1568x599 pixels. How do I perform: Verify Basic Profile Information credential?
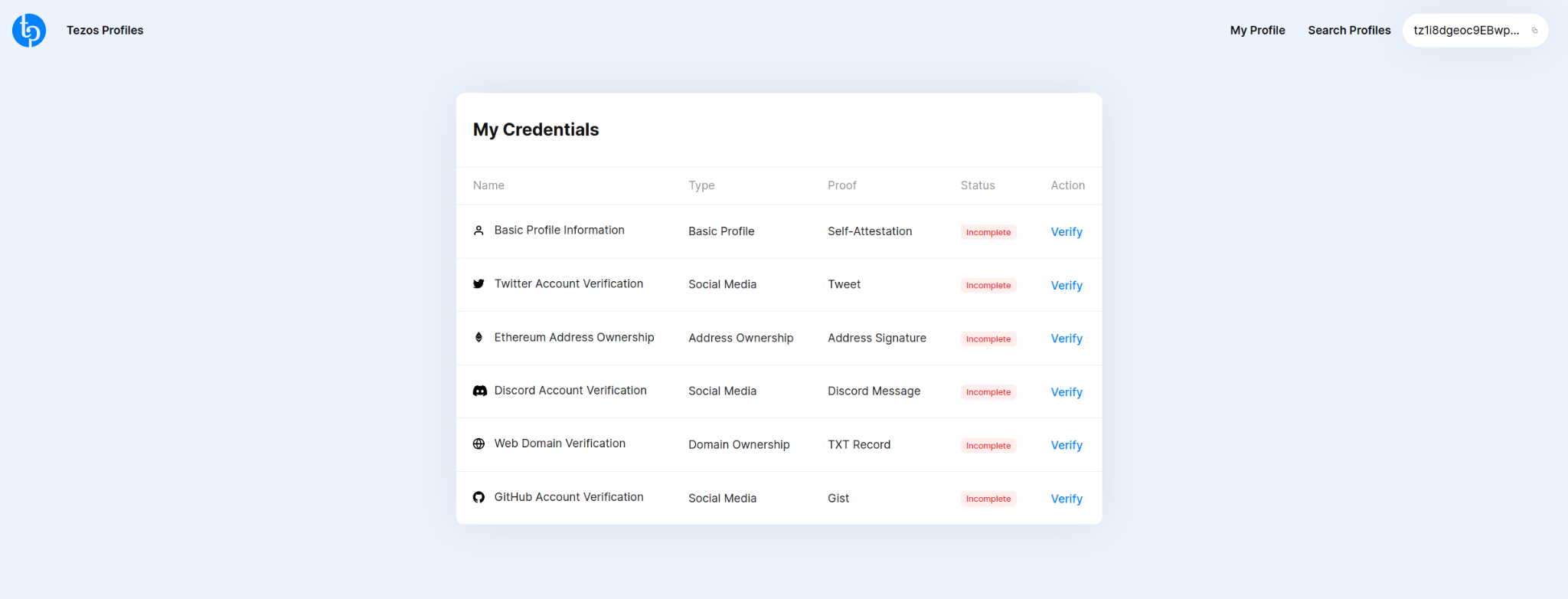click(x=1067, y=232)
